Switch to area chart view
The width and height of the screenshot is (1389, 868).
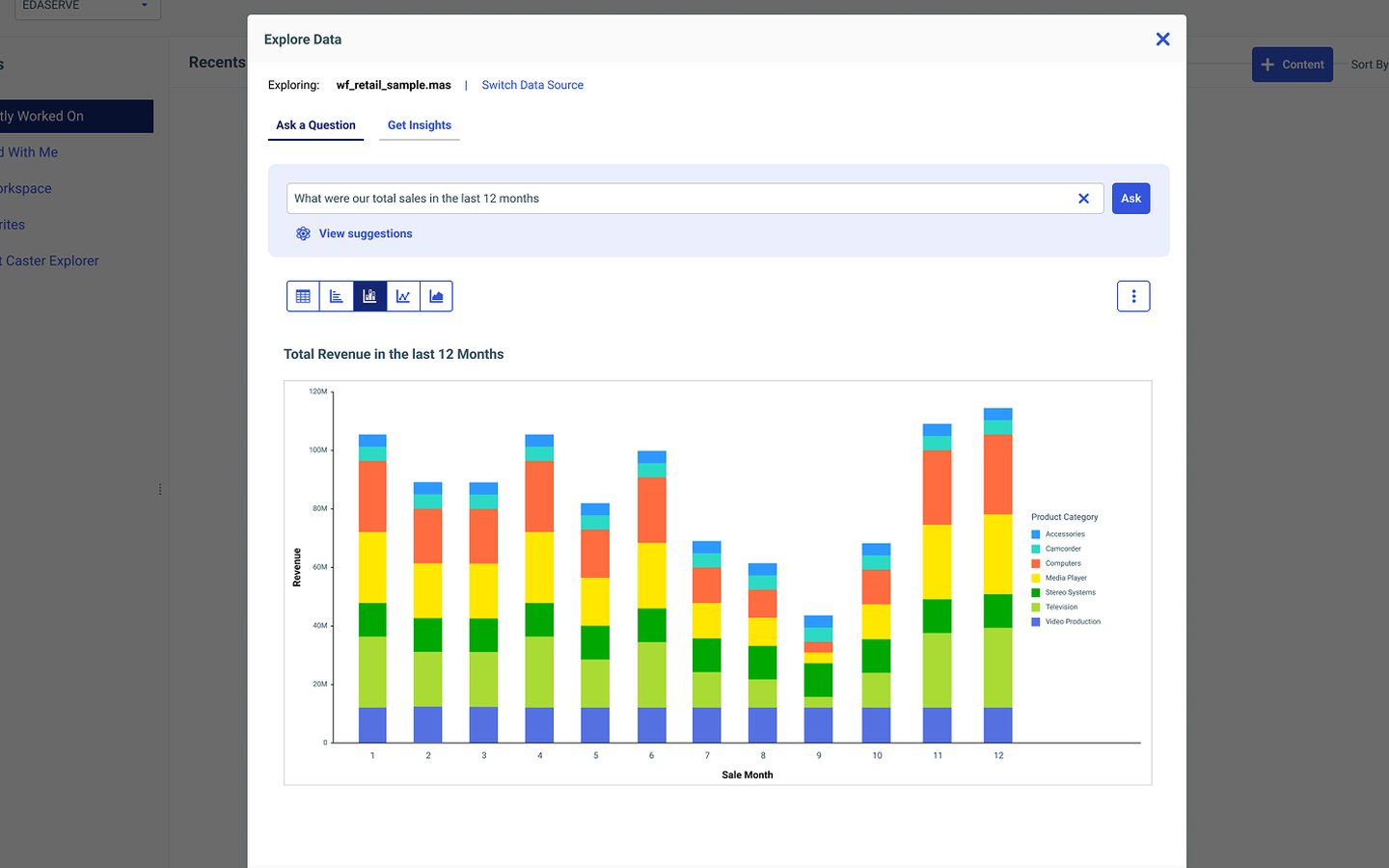pyautogui.click(x=436, y=296)
